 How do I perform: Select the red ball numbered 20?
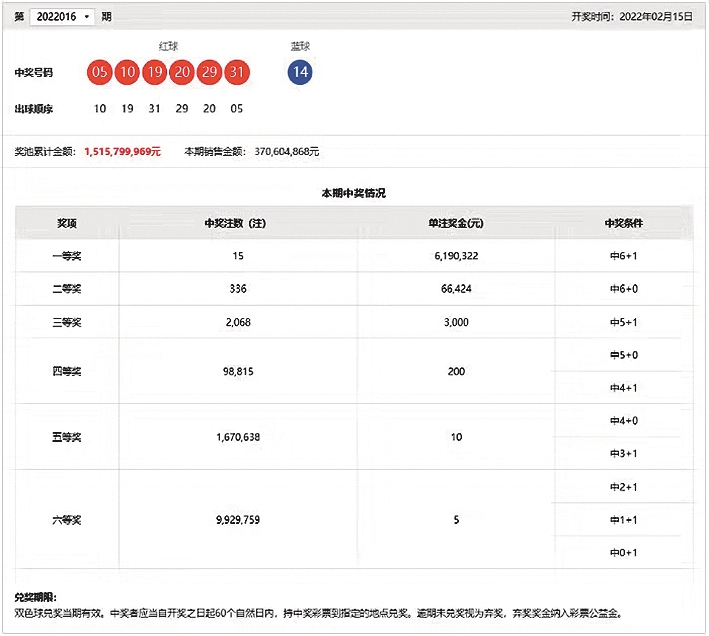click(181, 72)
